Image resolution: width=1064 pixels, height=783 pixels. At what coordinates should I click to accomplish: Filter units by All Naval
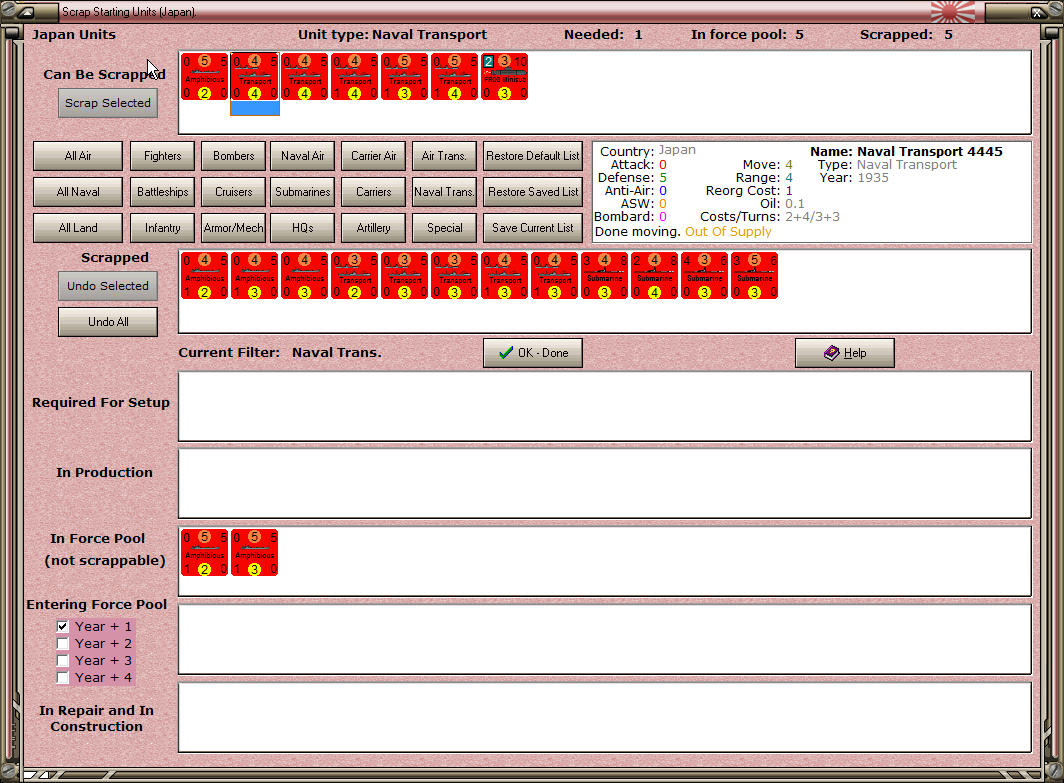tap(78, 192)
